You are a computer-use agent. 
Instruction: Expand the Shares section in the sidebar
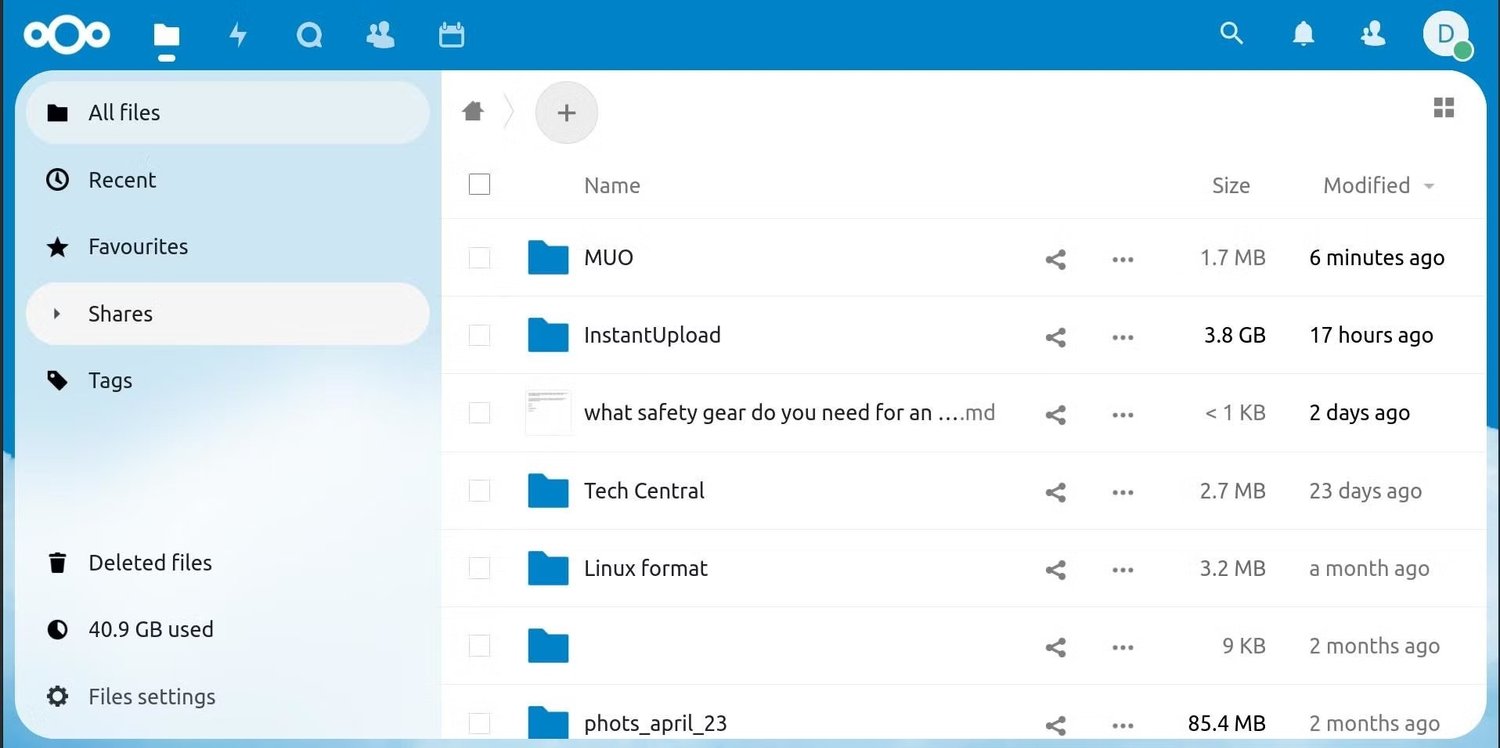coord(57,313)
